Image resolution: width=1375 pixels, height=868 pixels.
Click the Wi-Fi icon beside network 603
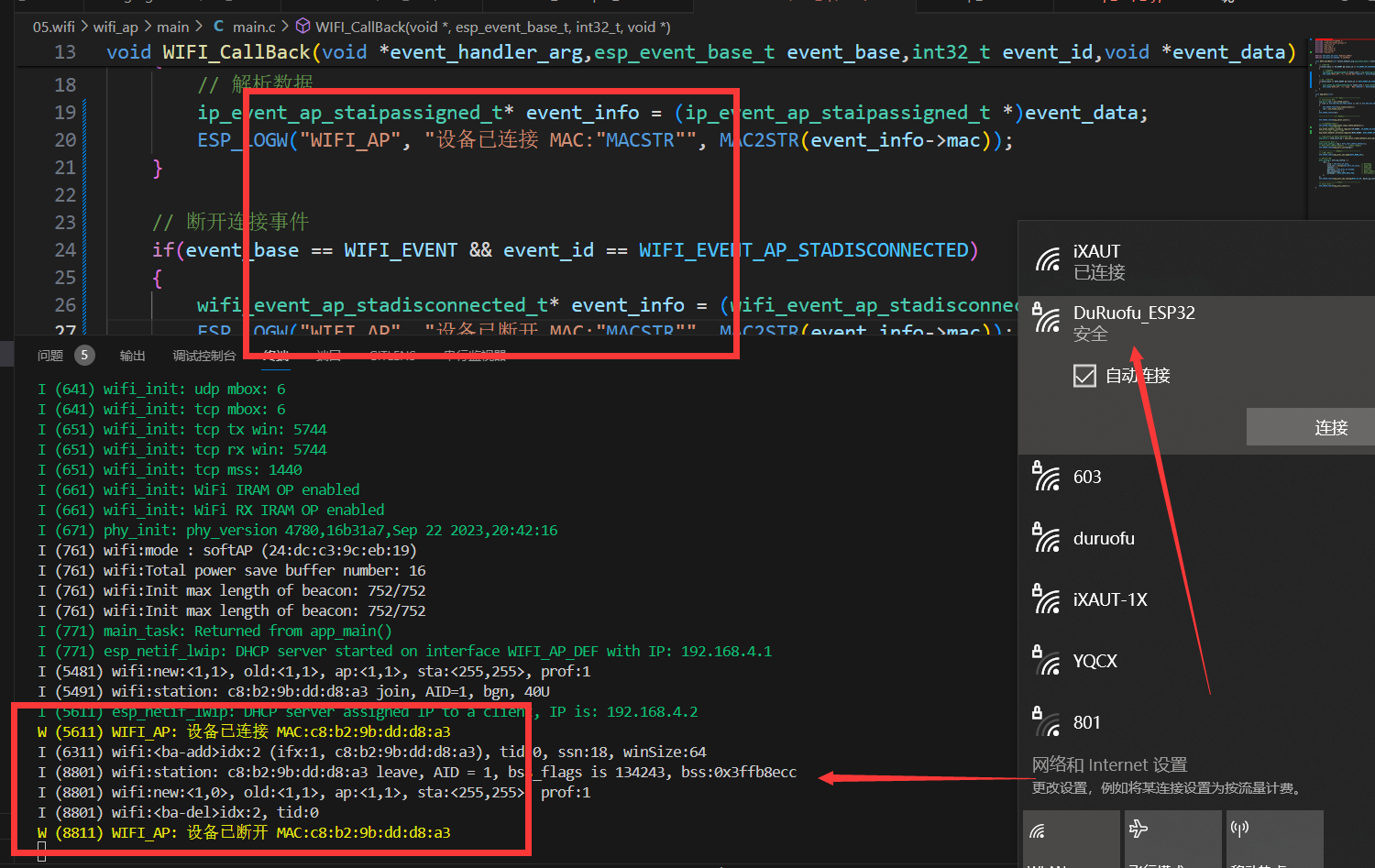pos(1046,477)
